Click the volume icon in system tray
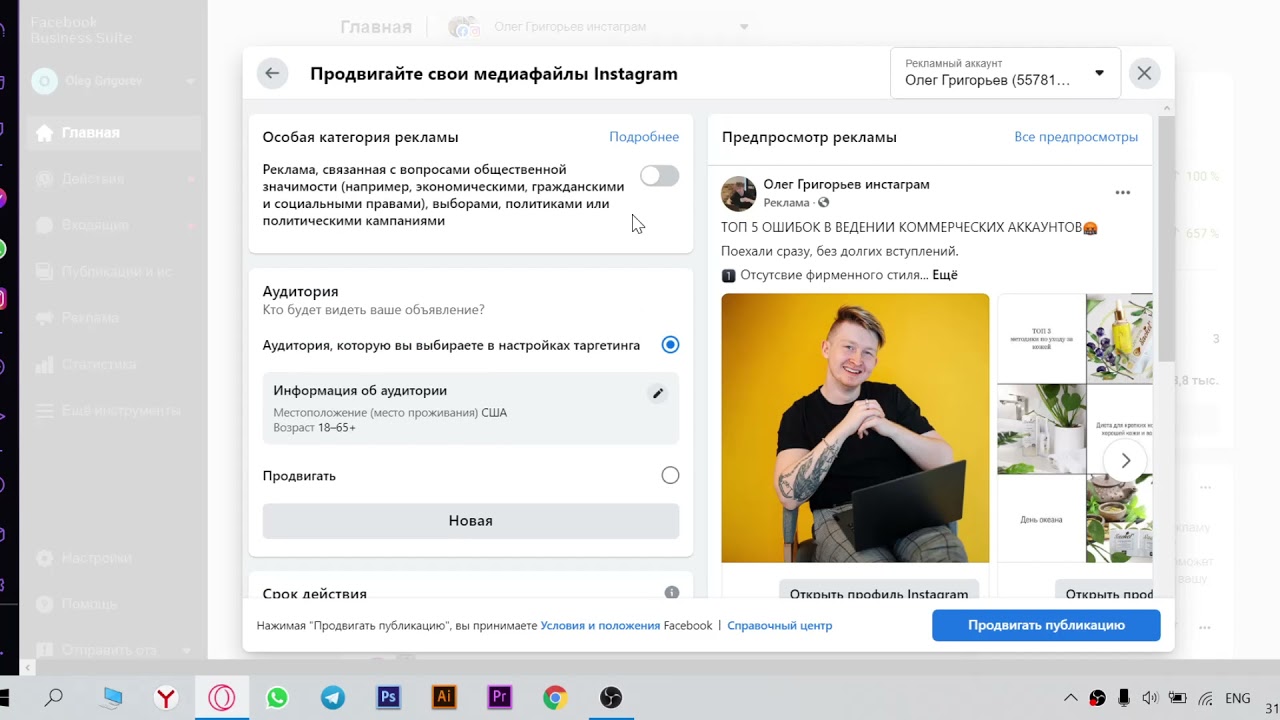 (x=1150, y=698)
